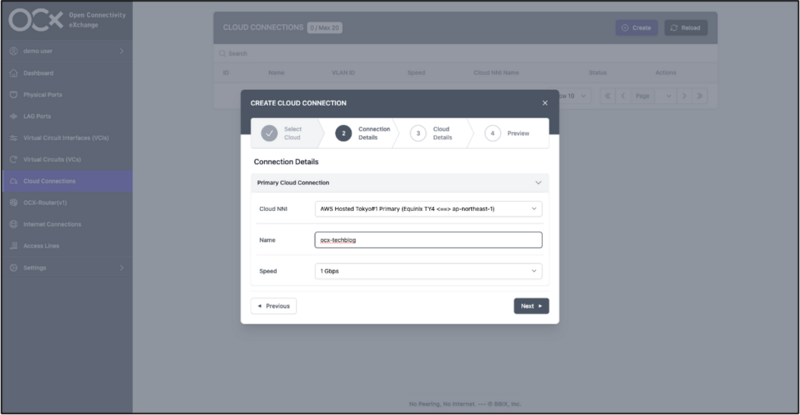Viewport: 800px width, 415px height.
Task: Click the Virtual Circuits icon
Action: 14,159
